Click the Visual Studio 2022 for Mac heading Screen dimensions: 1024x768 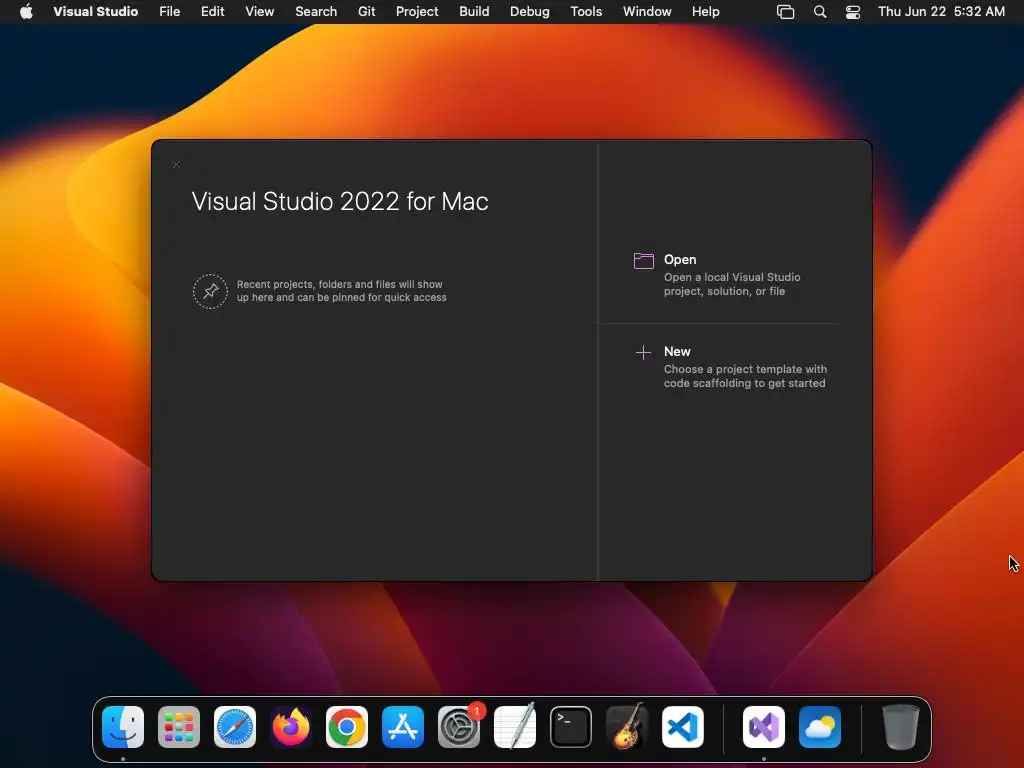tap(340, 201)
